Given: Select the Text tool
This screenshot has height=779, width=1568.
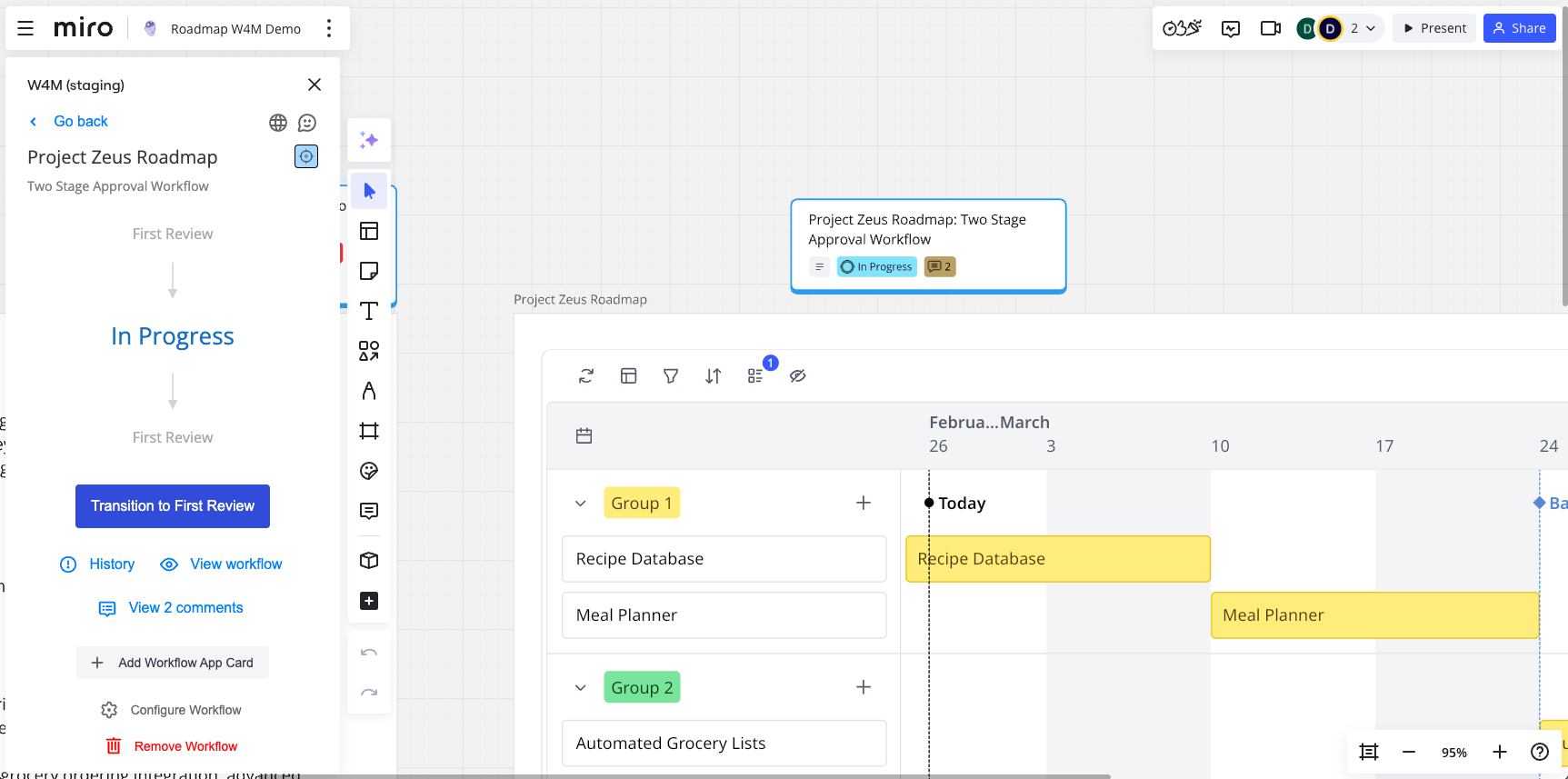Looking at the screenshot, I should 369,311.
